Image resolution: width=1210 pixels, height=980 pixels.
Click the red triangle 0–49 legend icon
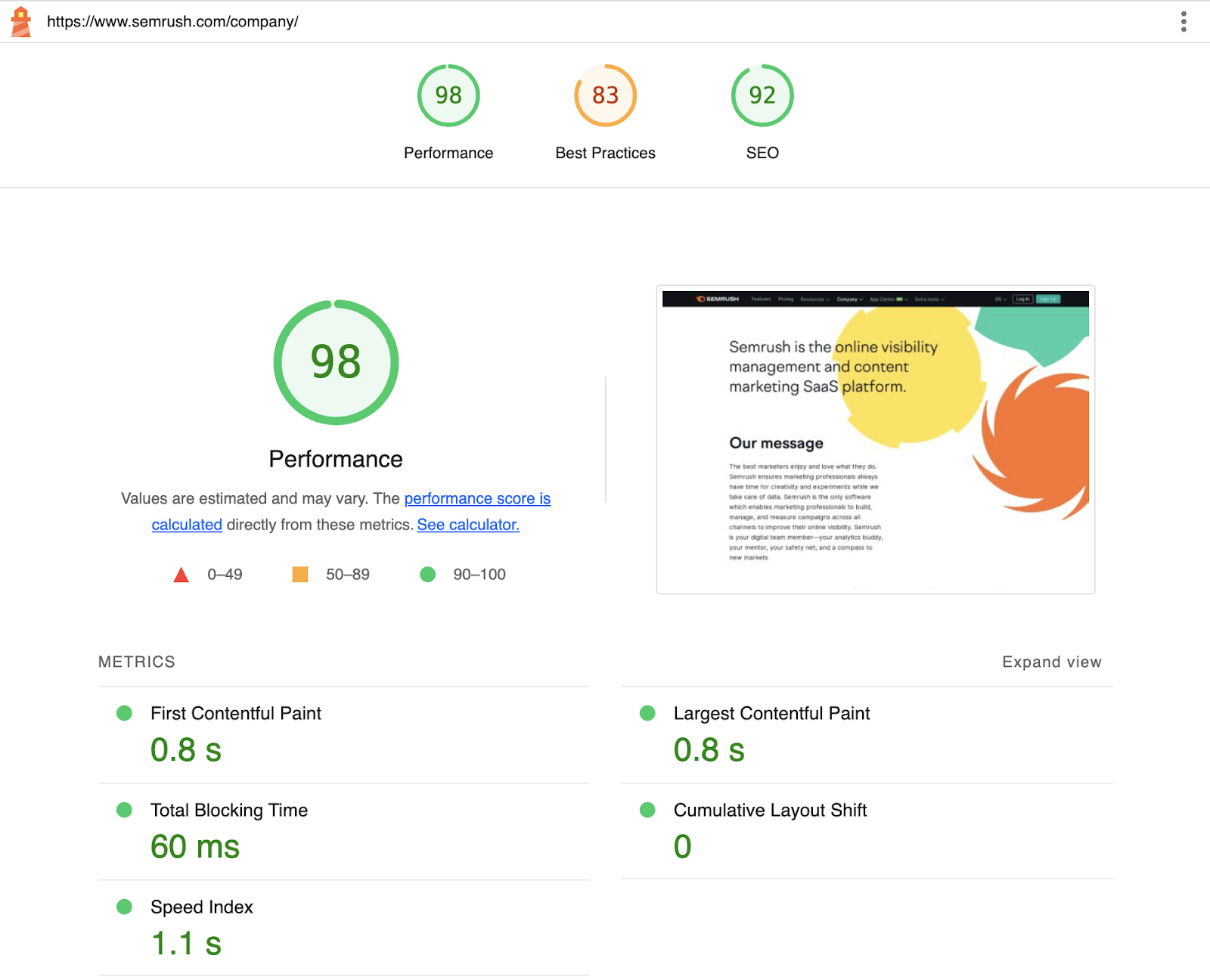tap(181, 574)
